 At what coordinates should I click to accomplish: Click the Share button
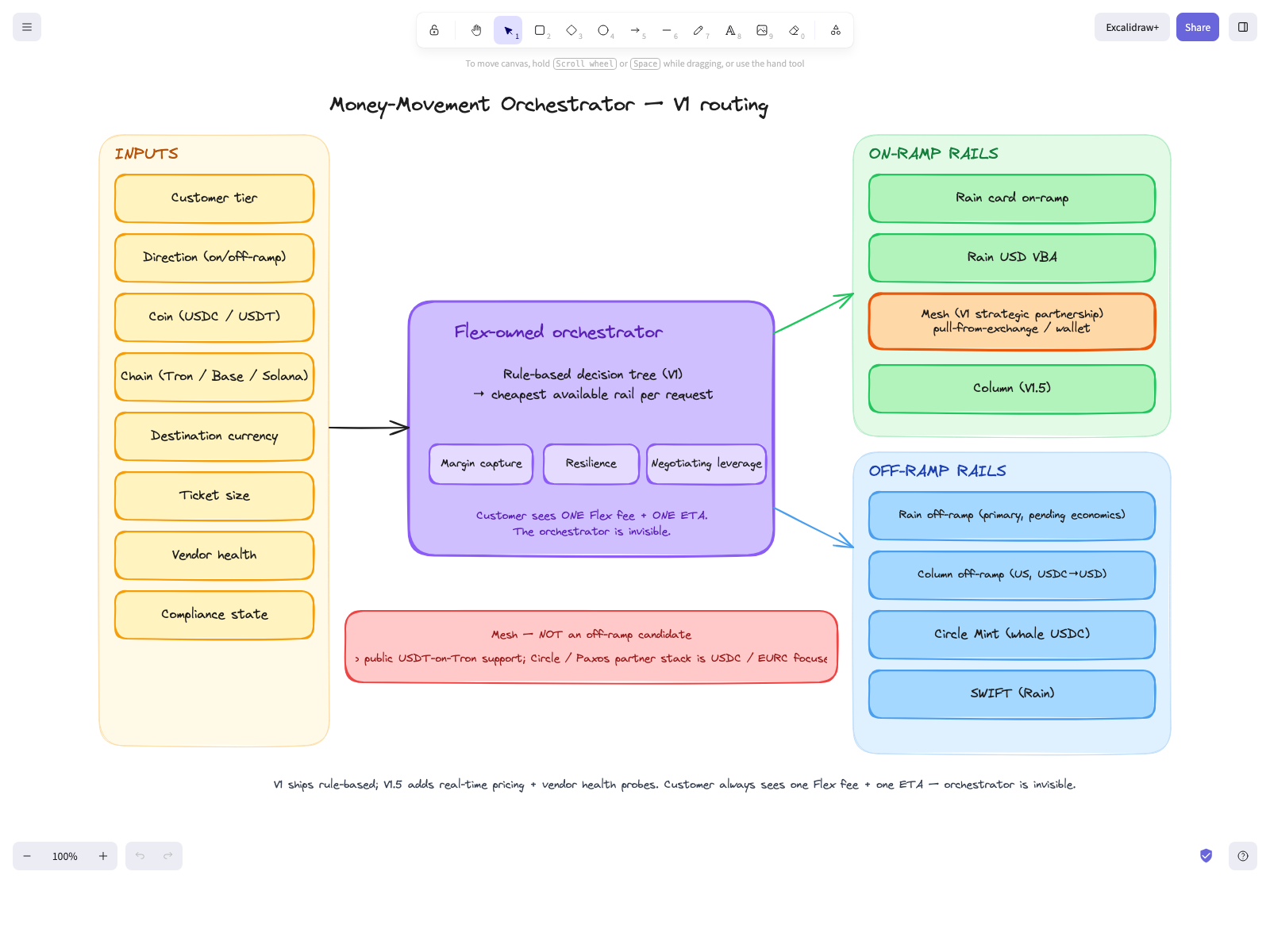[x=1197, y=27]
